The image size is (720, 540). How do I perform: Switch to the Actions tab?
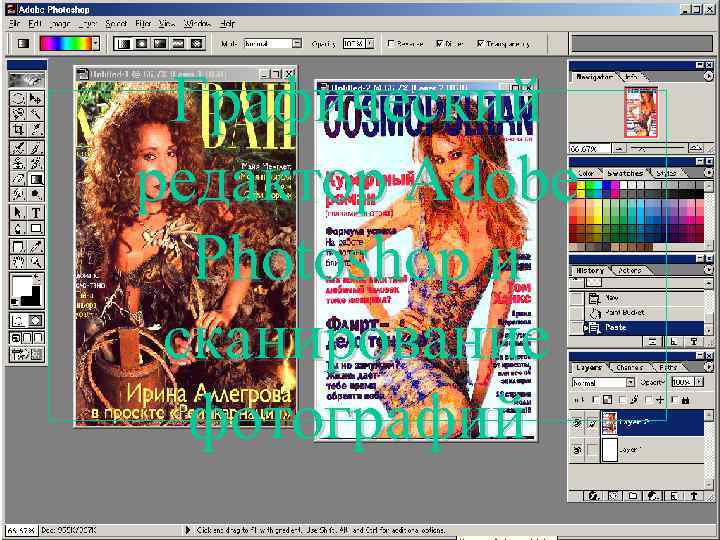tap(630, 270)
